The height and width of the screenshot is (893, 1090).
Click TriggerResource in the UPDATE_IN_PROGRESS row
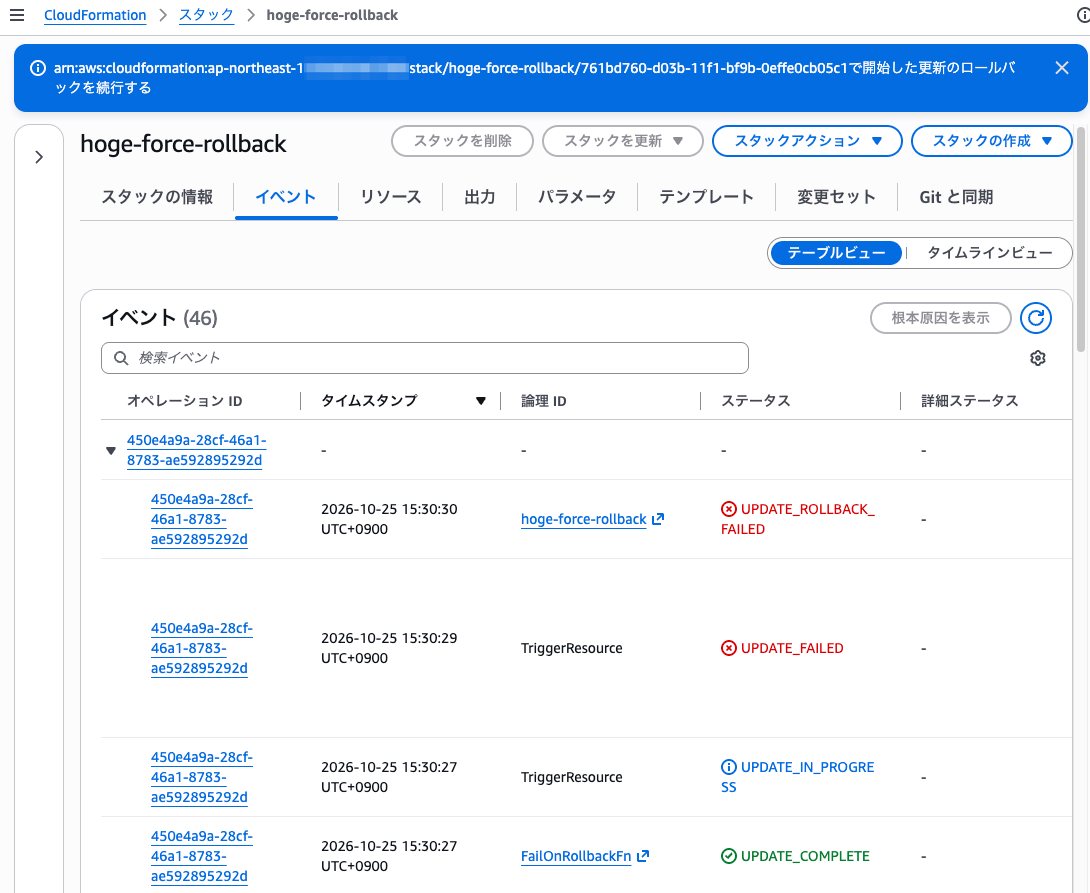(571, 777)
